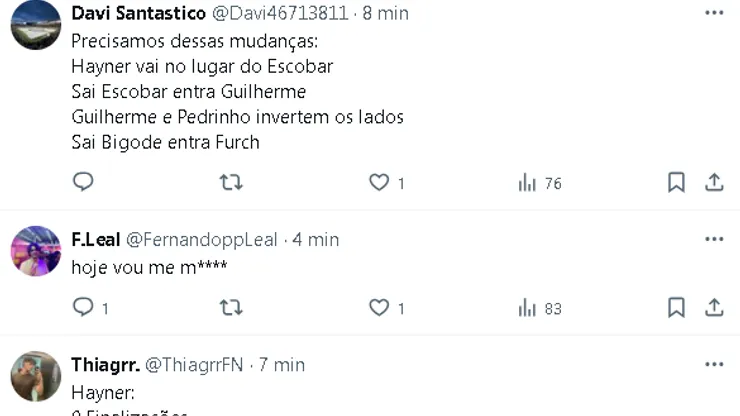View analytics showing 83 views
The image size is (740, 416).
[x=540, y=308]
